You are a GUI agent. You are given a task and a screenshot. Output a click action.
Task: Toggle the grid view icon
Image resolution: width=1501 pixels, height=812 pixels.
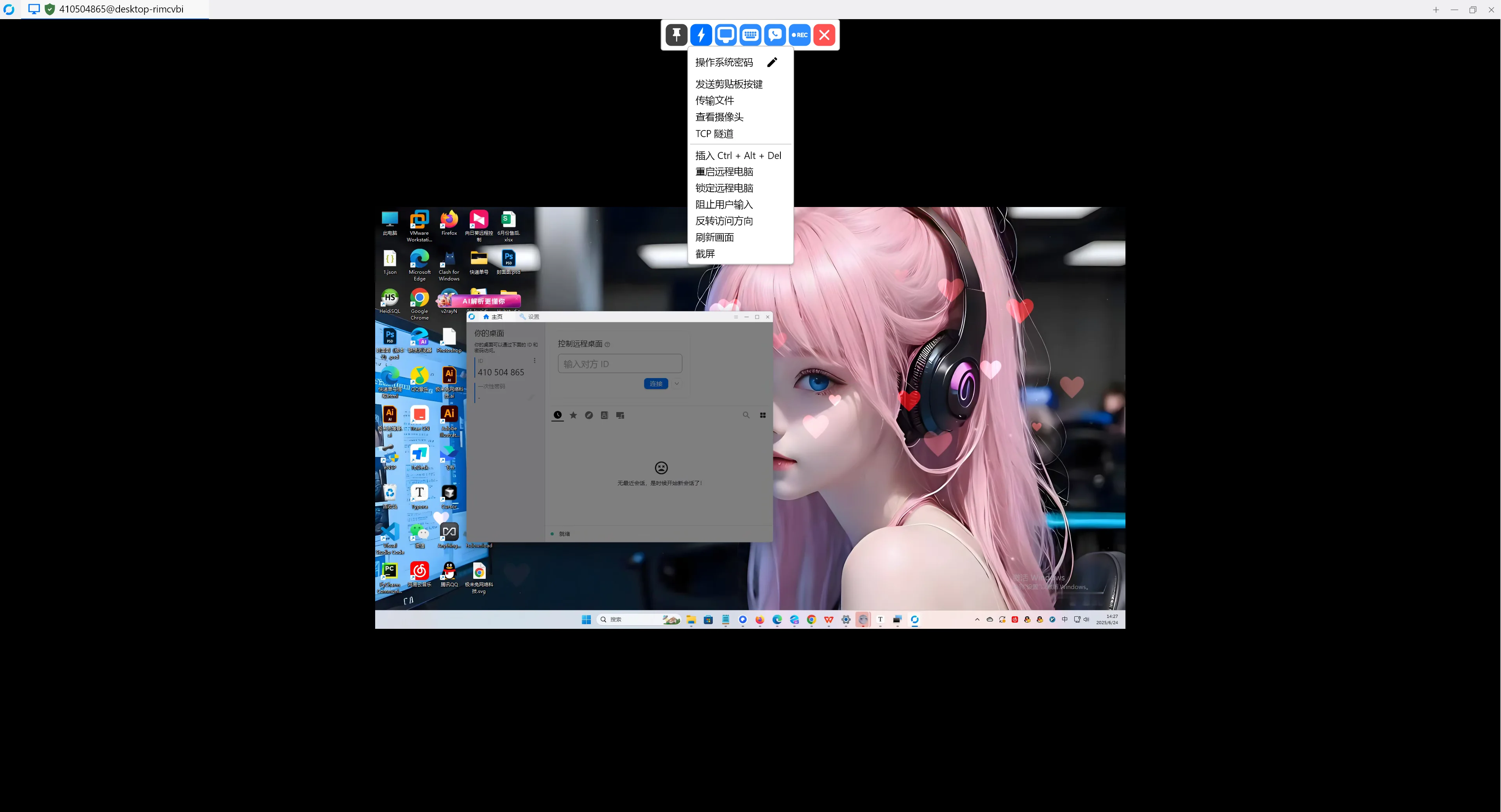[x=763, y=415]
